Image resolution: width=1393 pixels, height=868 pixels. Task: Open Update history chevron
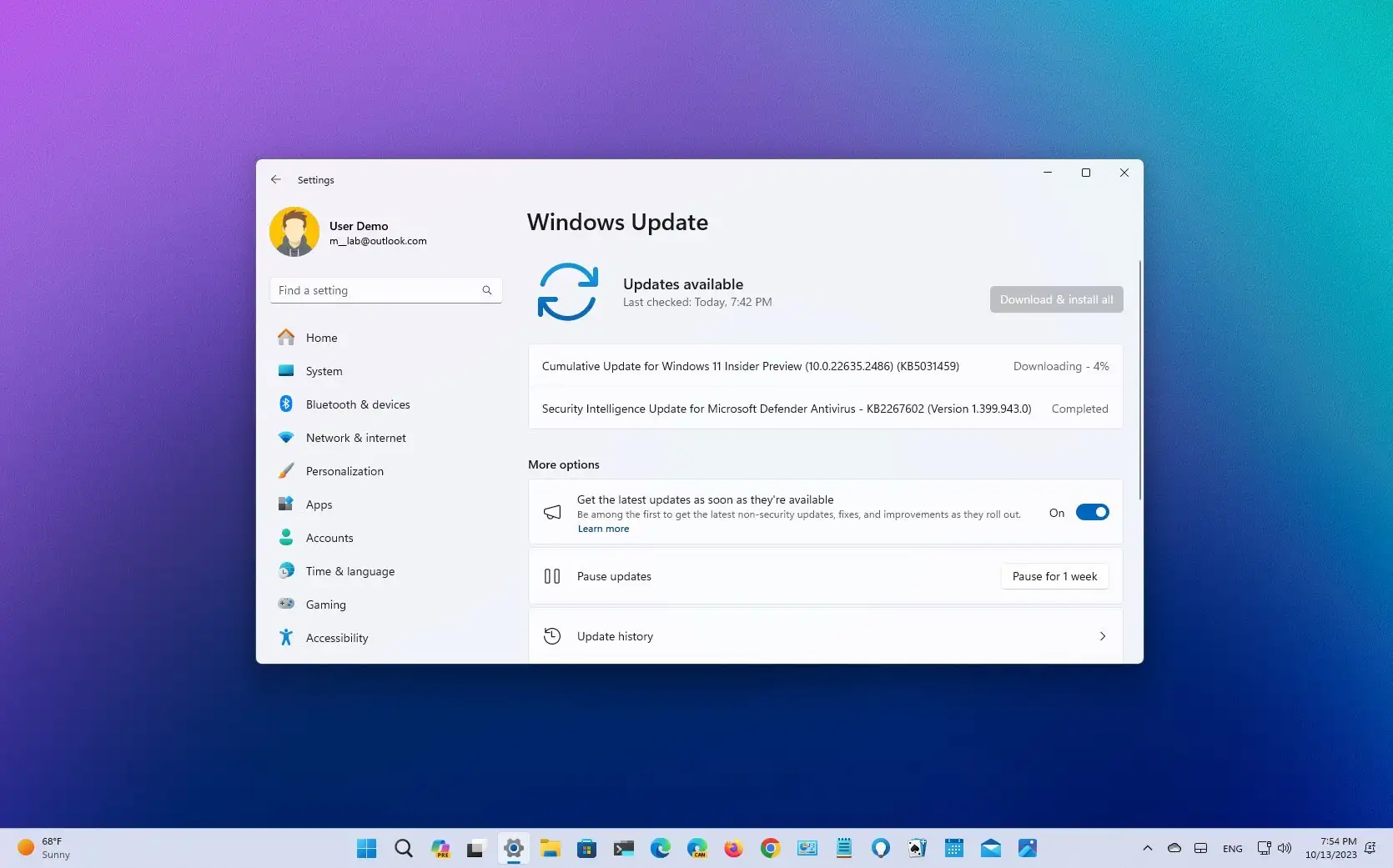click(1103, 636)
